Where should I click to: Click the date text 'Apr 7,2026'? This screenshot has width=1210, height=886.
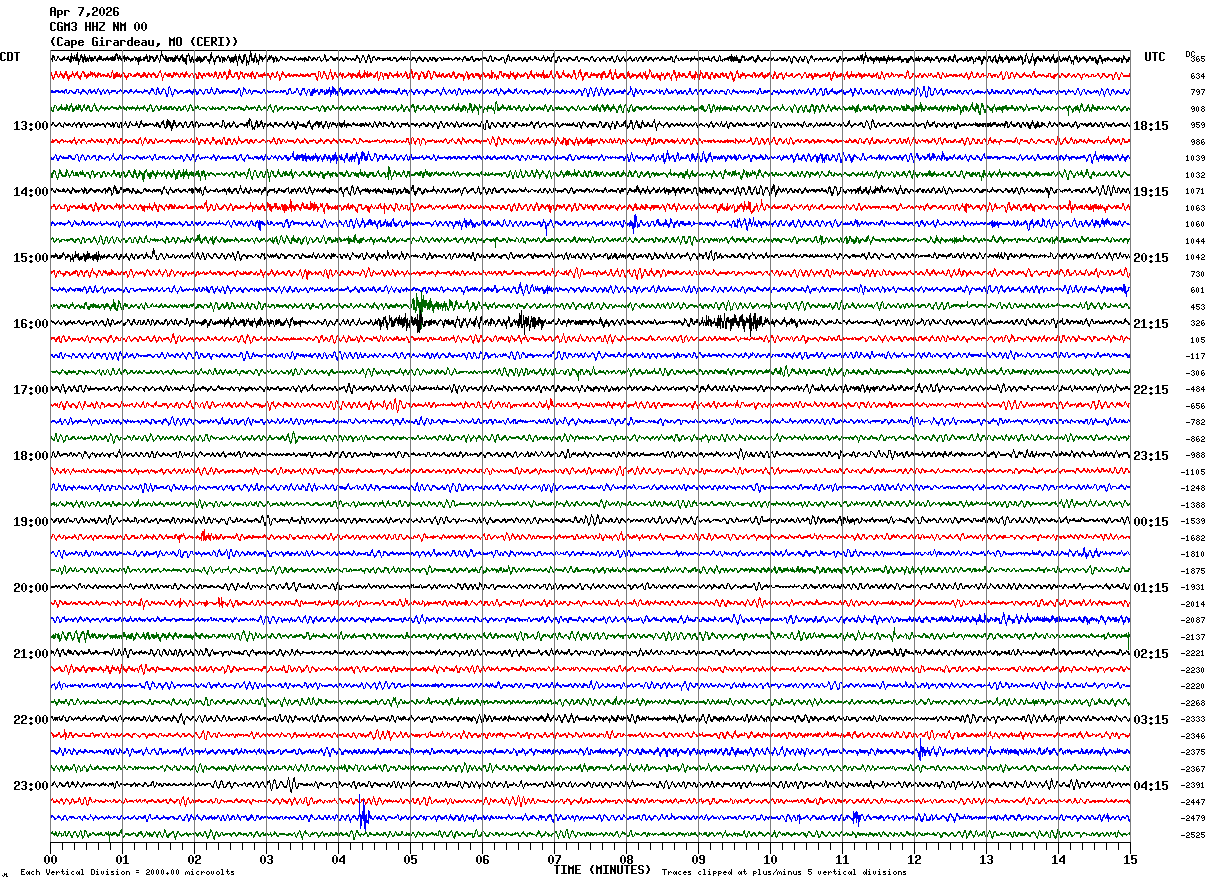(84, 12)
